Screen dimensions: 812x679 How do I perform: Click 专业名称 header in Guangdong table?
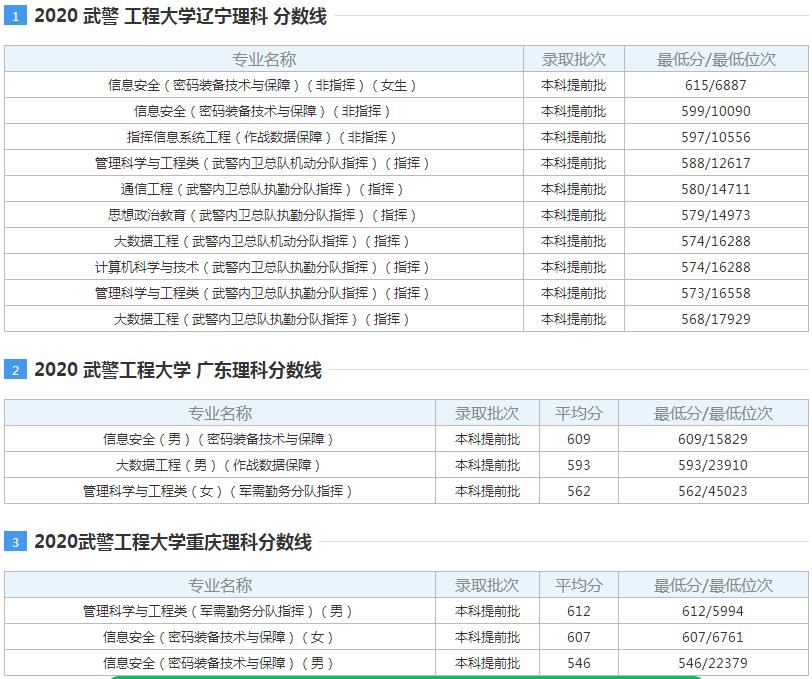pos(220,413)
